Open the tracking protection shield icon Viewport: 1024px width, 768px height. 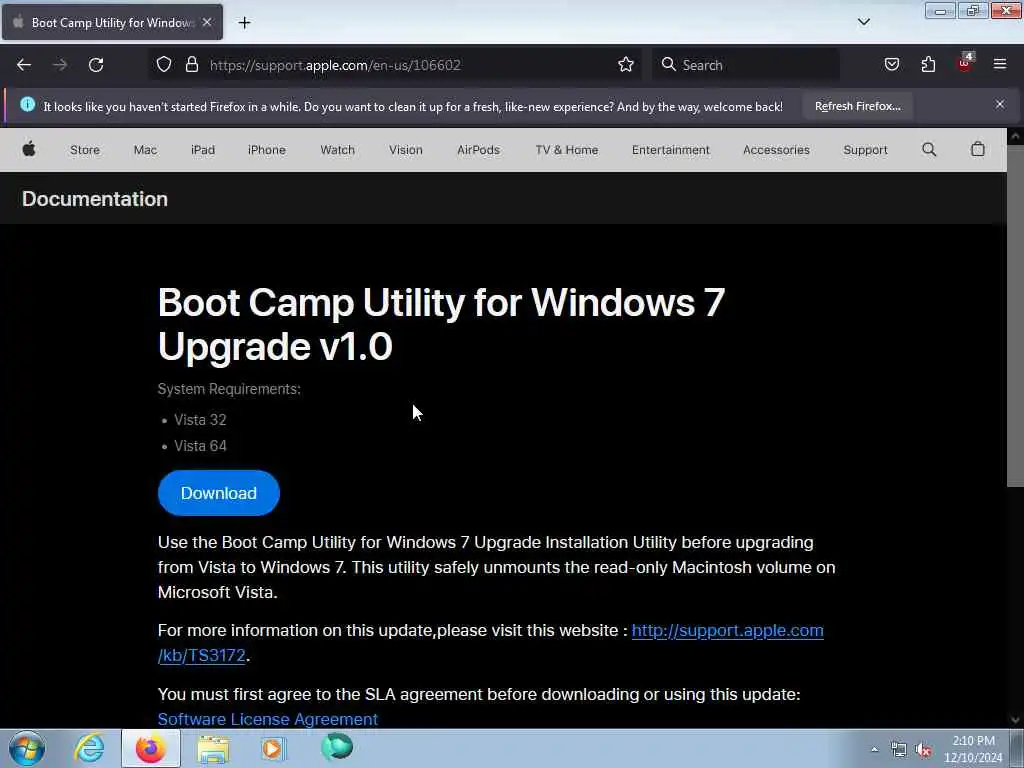point(164,64)
